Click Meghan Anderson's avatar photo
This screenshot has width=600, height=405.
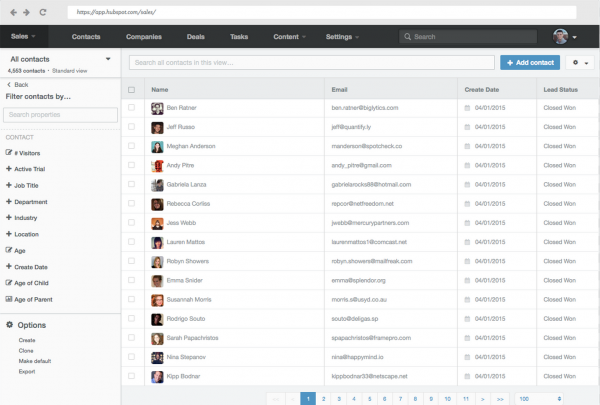pyautogui.click(x=157, y=147)
